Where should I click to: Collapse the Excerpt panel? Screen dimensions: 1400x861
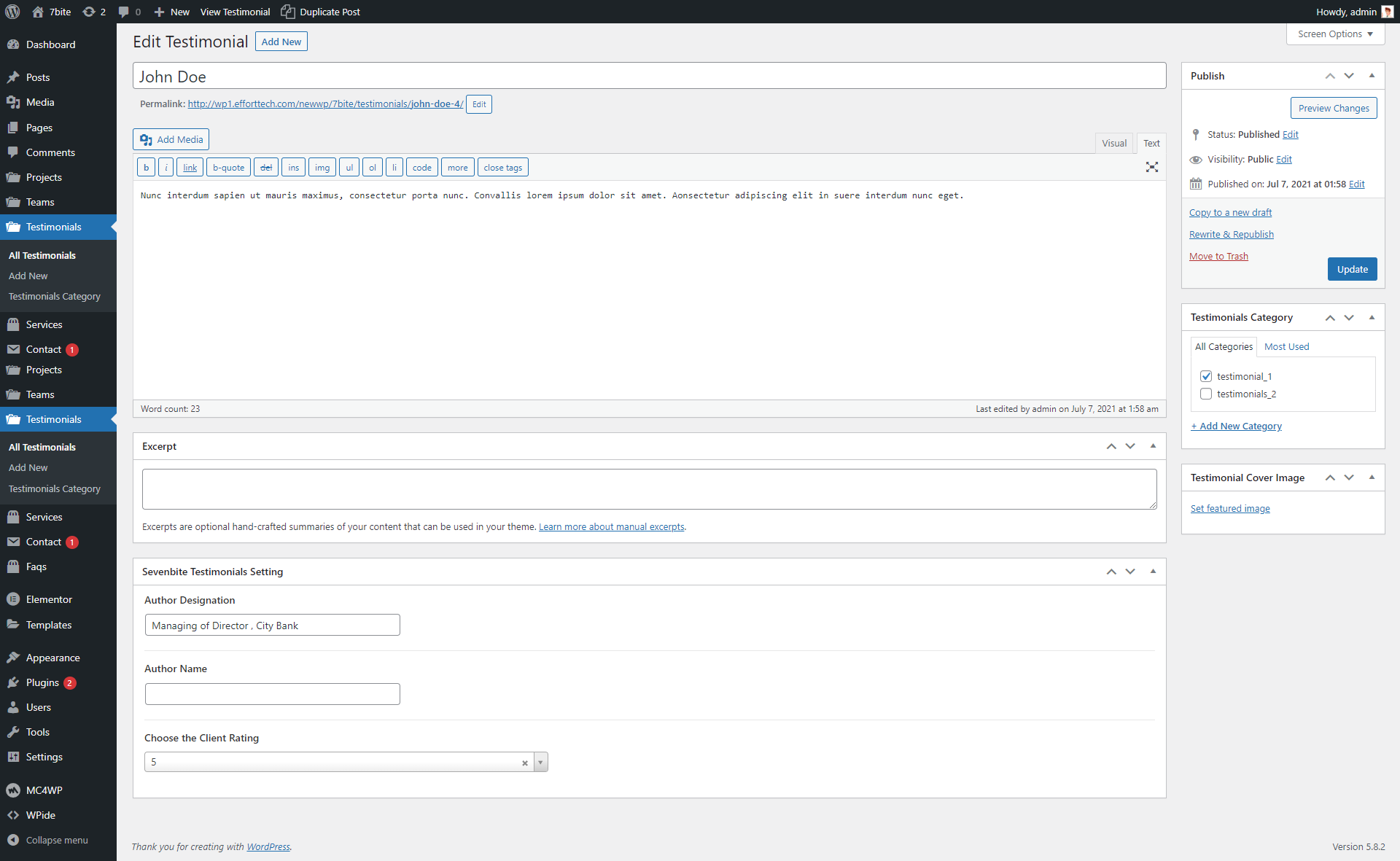click(1153, 446)
